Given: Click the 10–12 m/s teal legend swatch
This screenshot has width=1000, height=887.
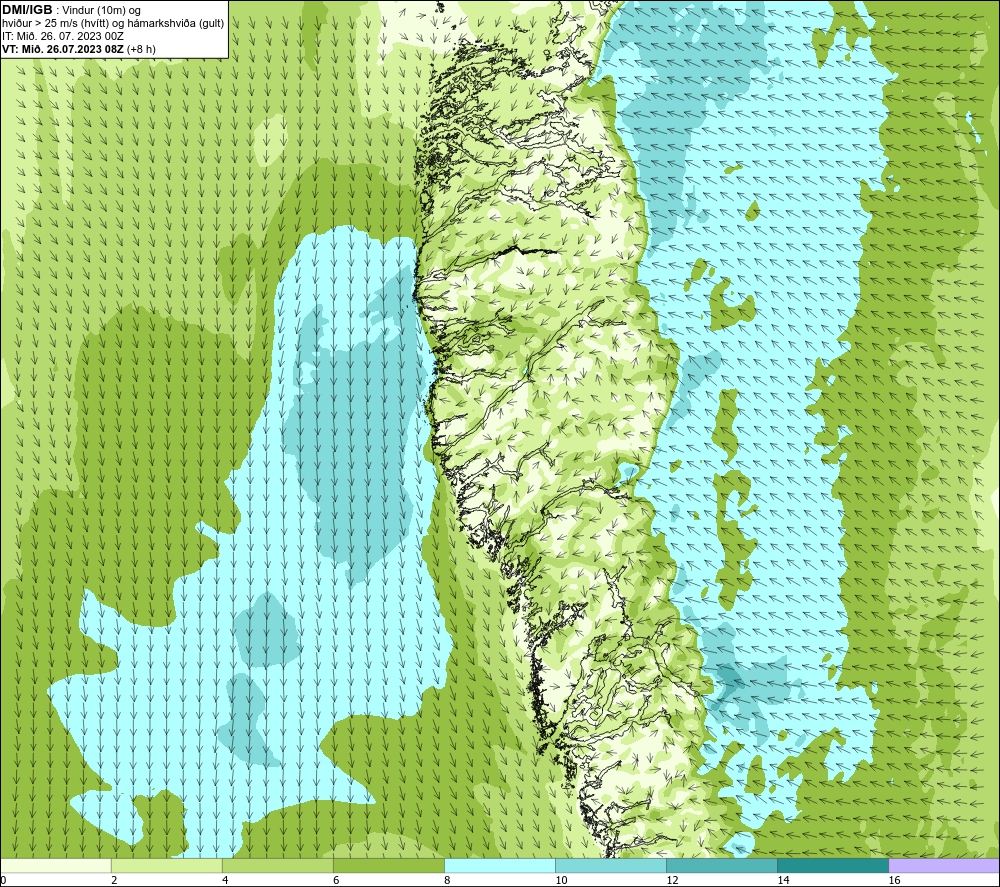Looking at the screenshot, I should [x=611, y=865].
